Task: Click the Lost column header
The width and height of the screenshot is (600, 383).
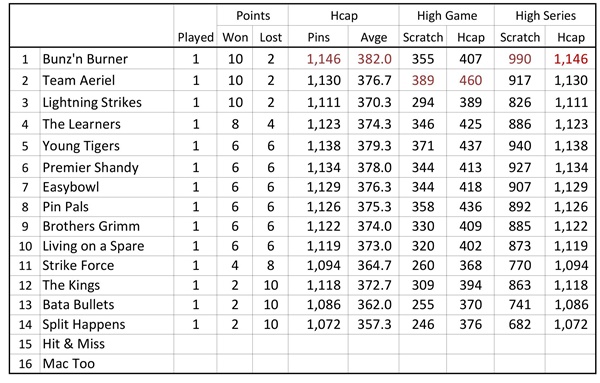Action: tap(271, 37)
